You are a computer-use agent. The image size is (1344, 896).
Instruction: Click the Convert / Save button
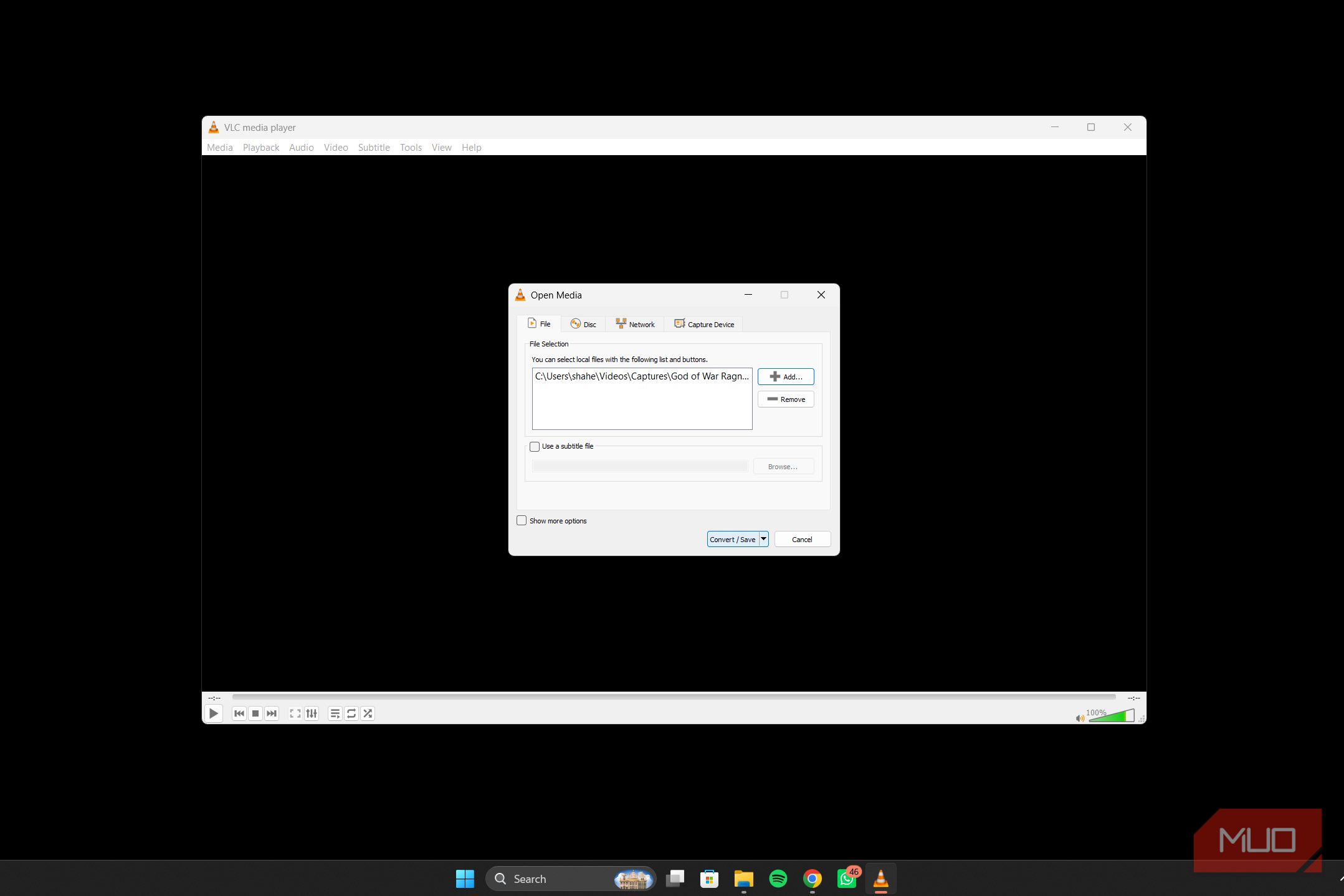[733, 539]
